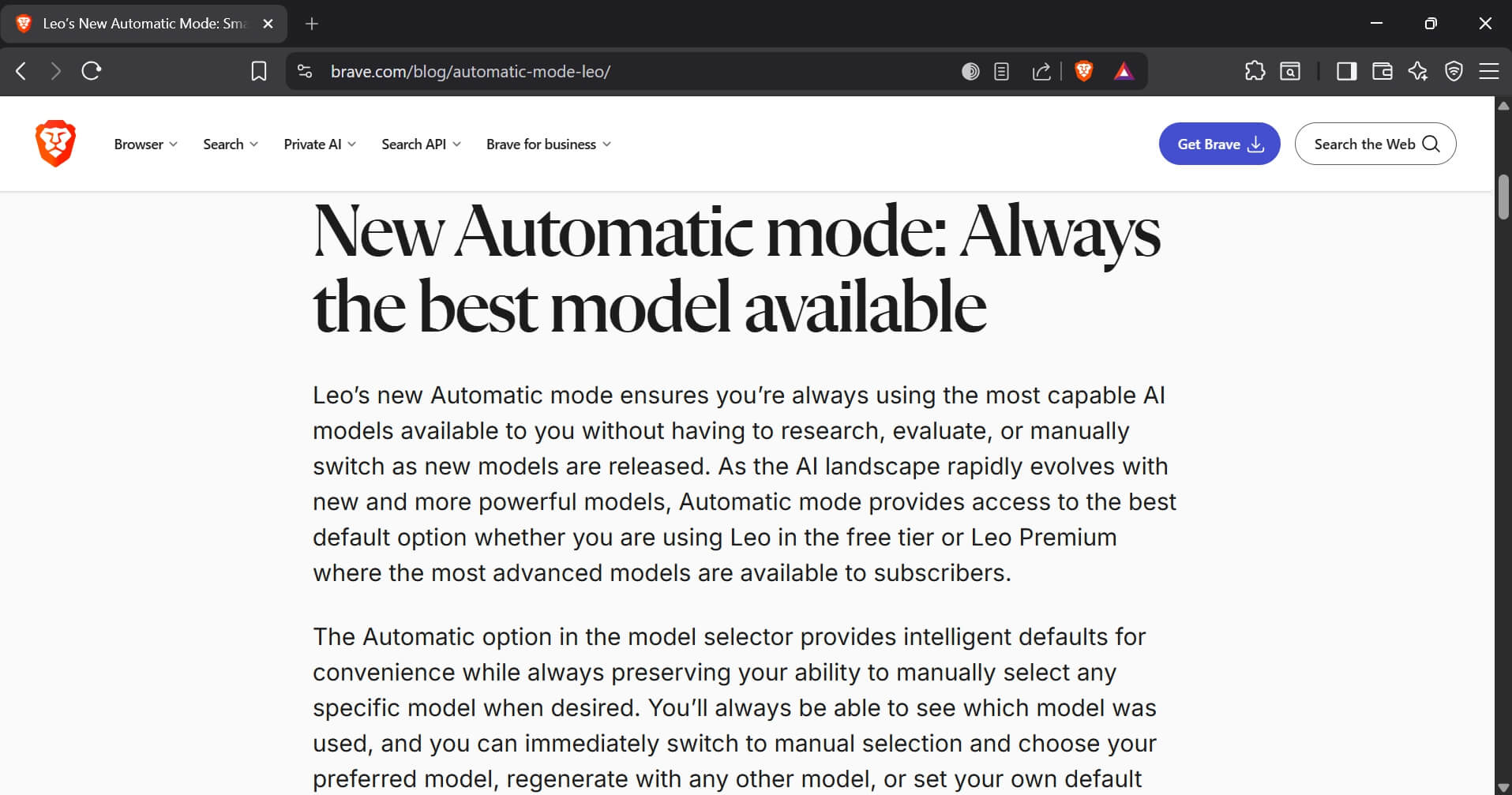Toggle the bookmark star for this page
1512x795 pixels.
coord(258,71)
